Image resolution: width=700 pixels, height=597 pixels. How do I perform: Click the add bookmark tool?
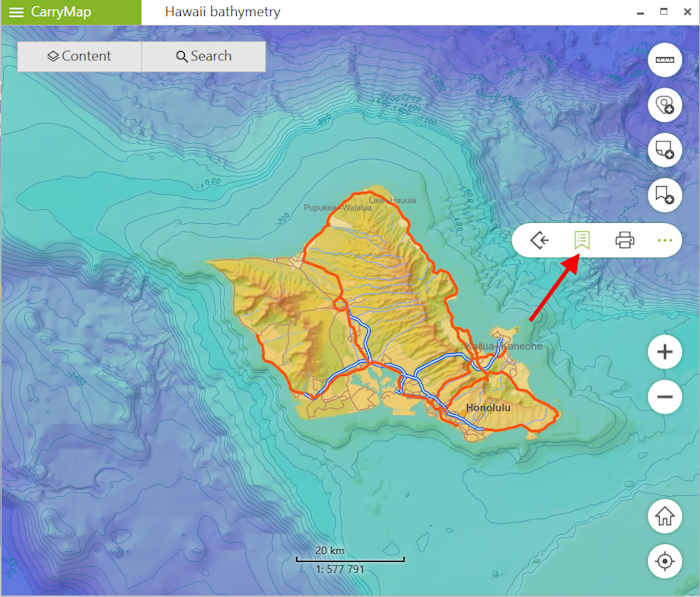click(664, 193)
